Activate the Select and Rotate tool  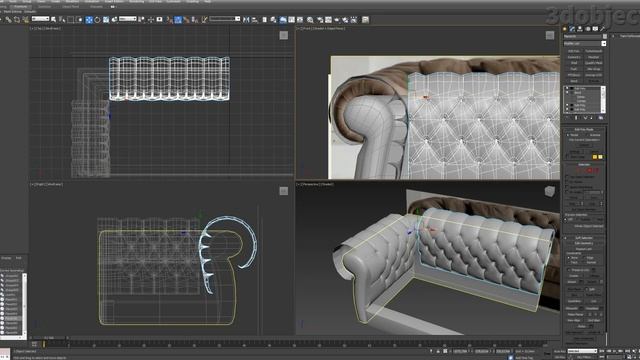pos(97,20)
